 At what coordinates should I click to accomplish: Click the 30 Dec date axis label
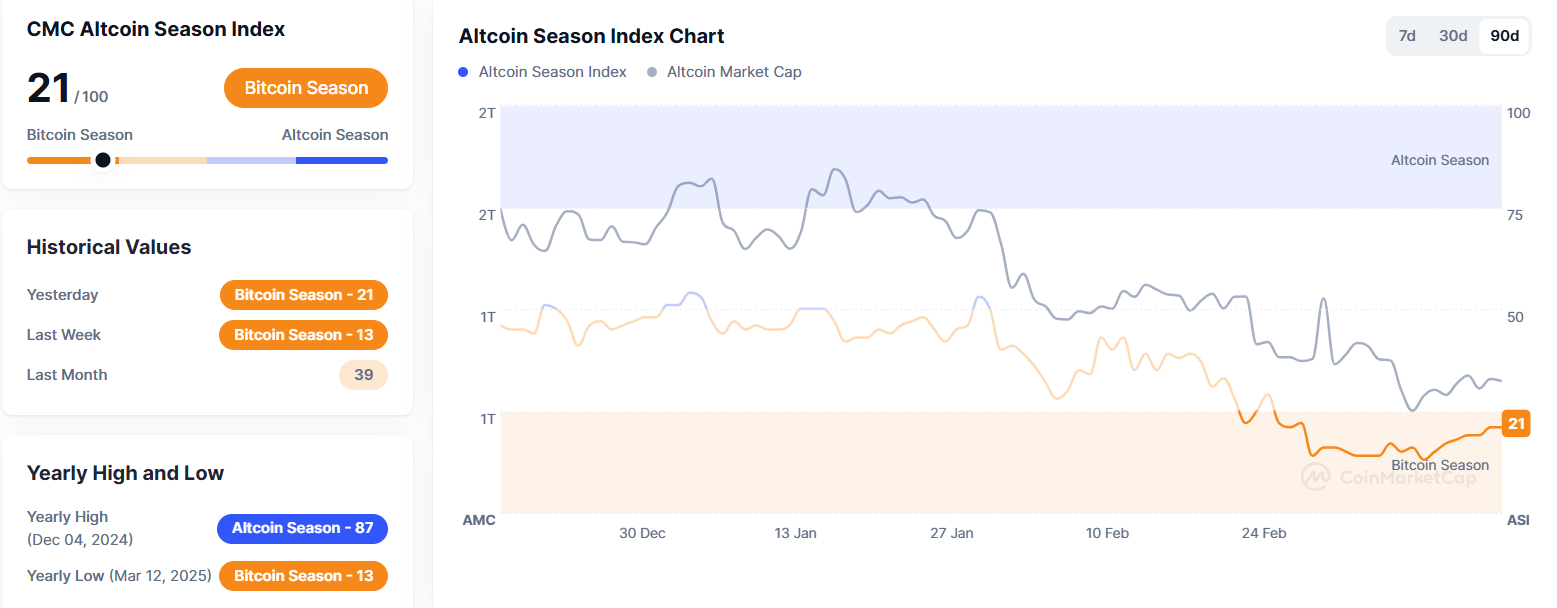click(x=642, y=533)
